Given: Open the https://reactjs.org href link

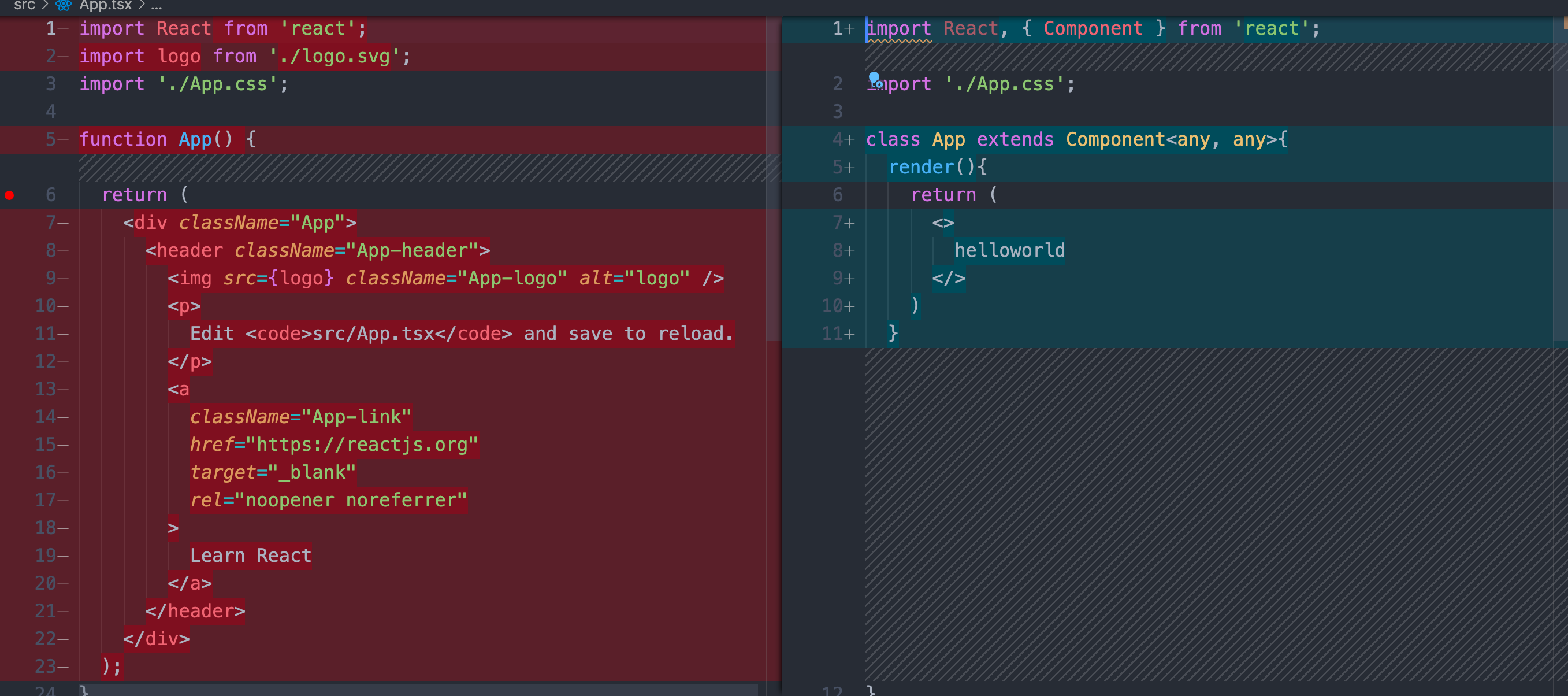Looking at the screenshot, I should point(362,445).
